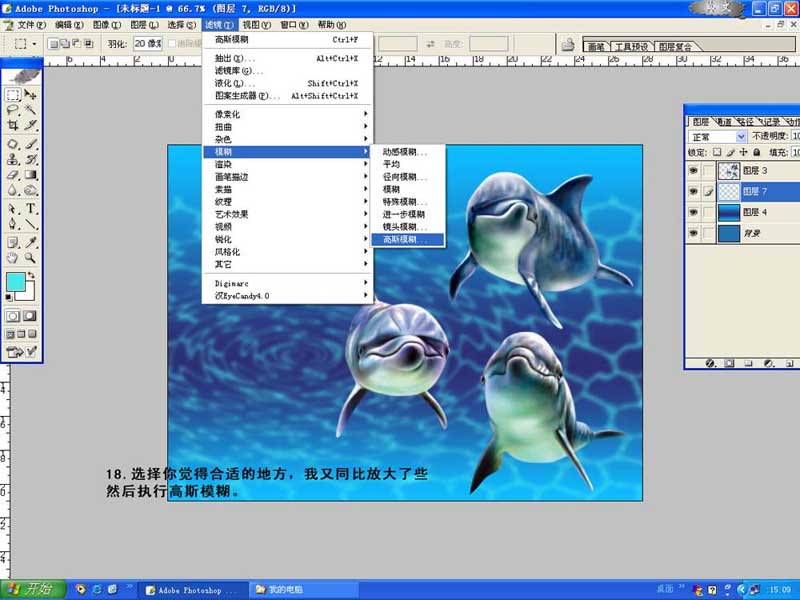The width and height of the screenshot is (800, 600).
Task: Expand the 艺术效果 submenu
Action: click(288, 214)
